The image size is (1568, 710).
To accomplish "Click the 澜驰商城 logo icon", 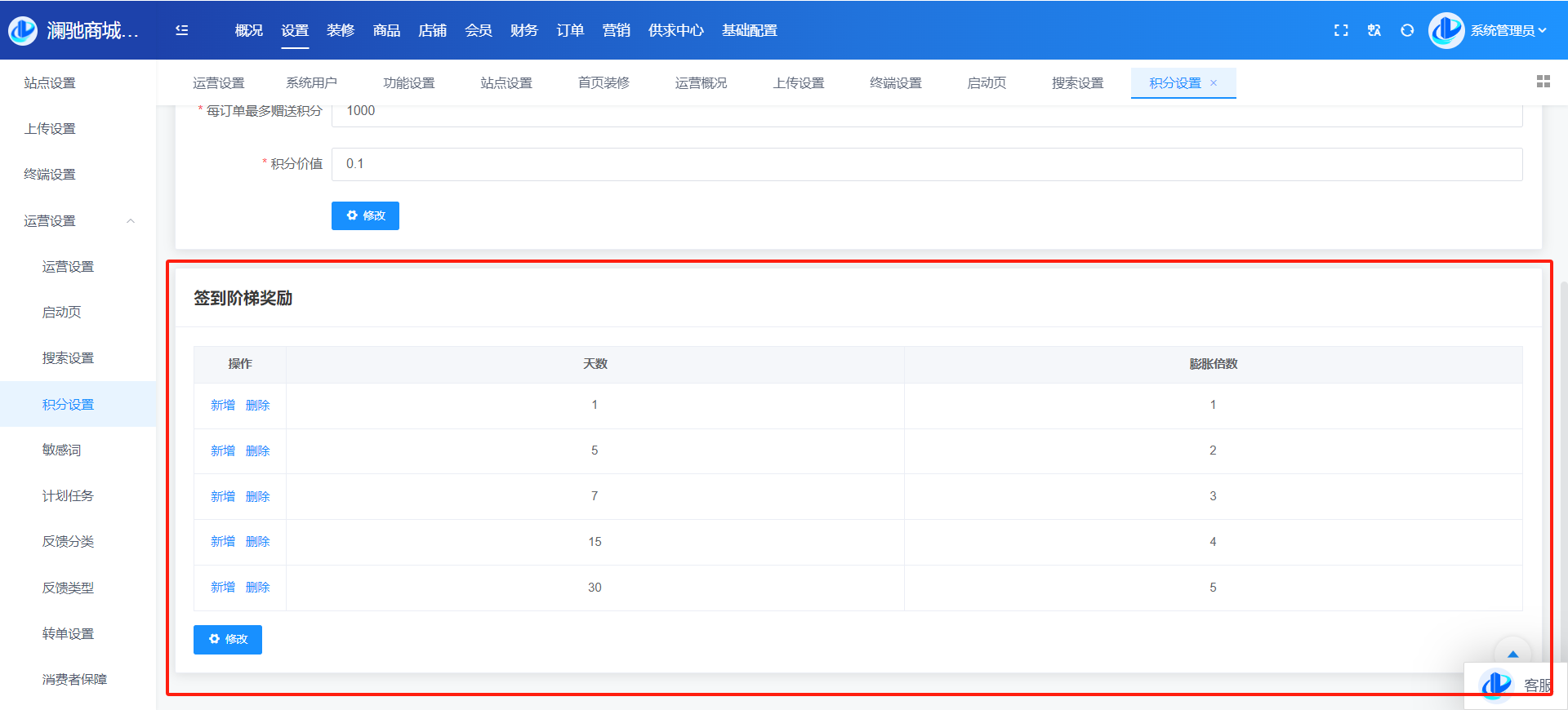I will click(x=23, y=30).
